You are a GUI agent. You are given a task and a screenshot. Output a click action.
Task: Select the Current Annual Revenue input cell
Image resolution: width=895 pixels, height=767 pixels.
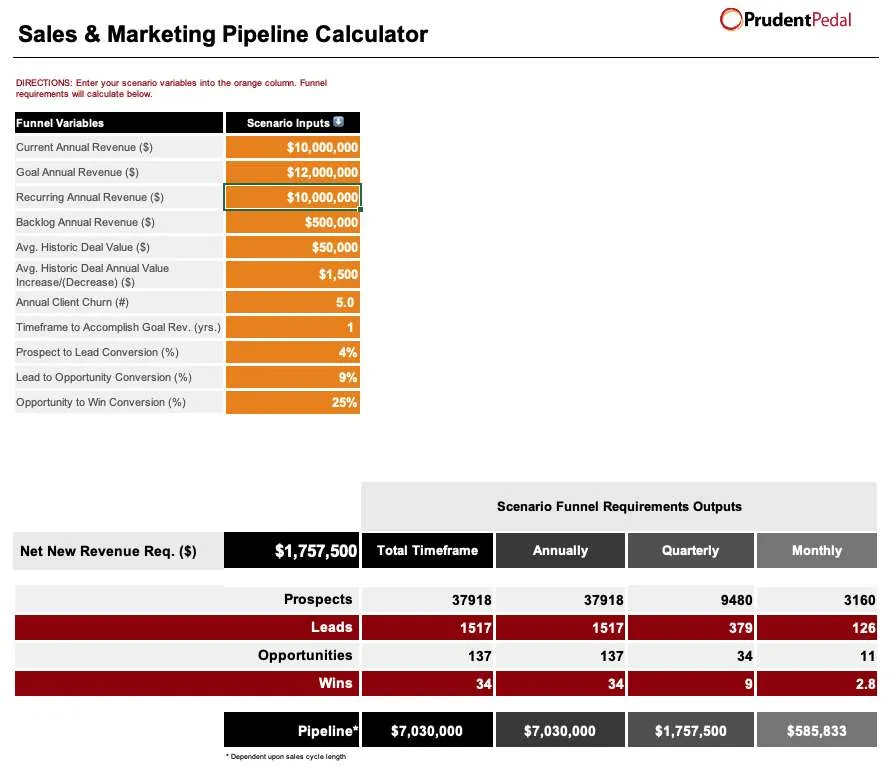coord(292,147)
